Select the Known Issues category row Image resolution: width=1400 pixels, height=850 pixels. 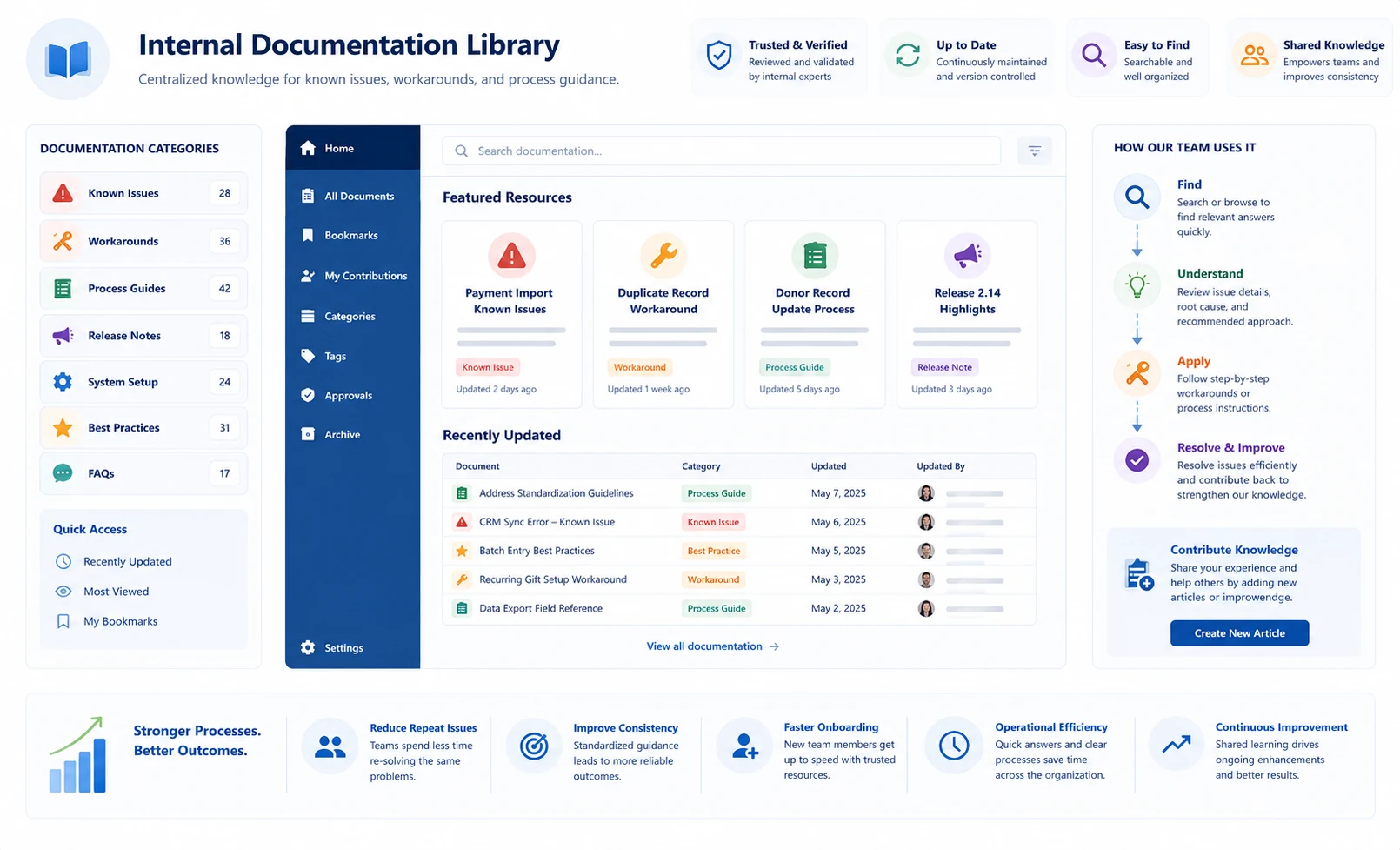tap(143, 193)
